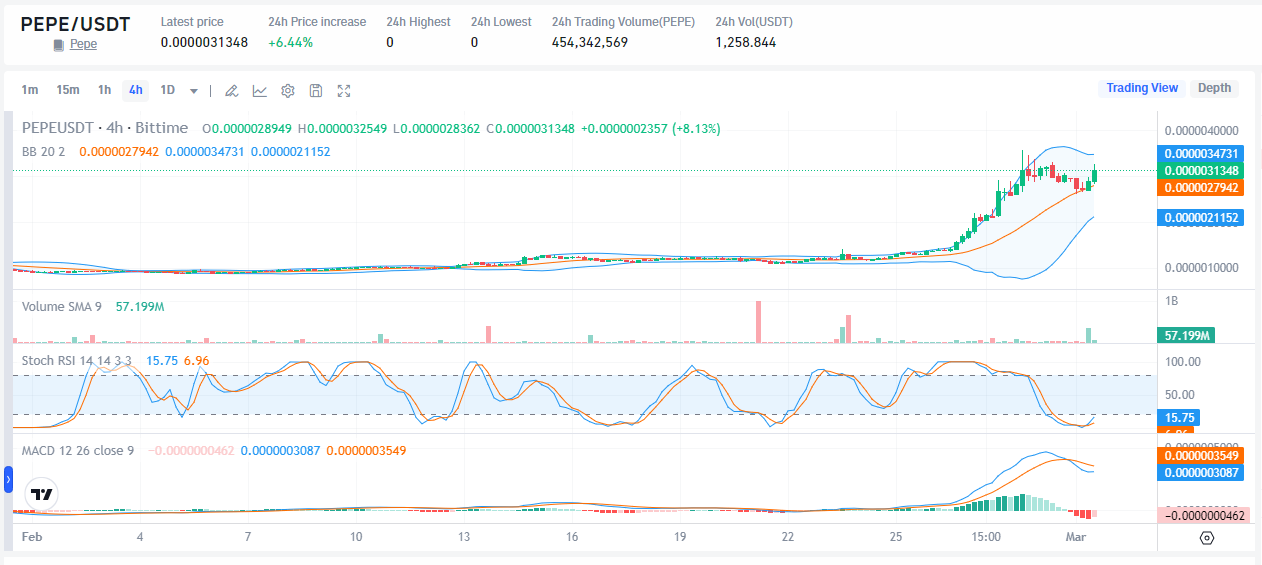Click the blue 0.0000021152 price axis label
Viewport: 1262px width, 565px height.
(1199, 217)
